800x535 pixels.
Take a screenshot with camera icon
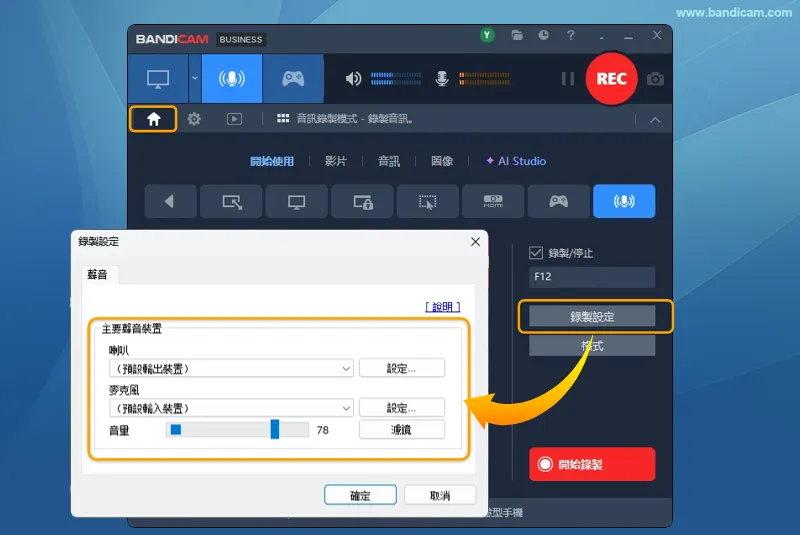[655, 79]
